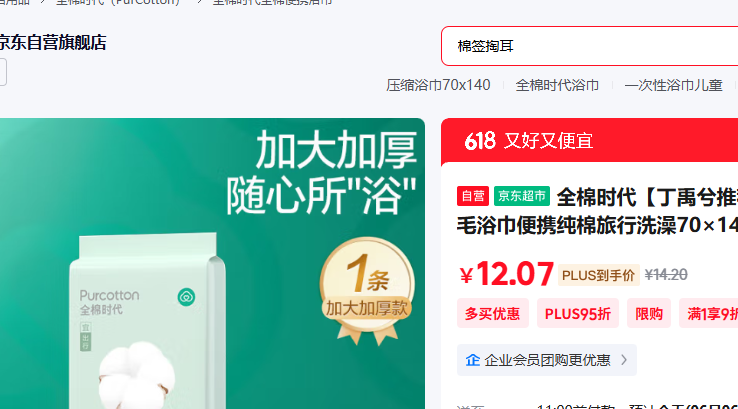738x409 pixels.
Task: Click the PLUS95折 discount tag
Action: 578,313
